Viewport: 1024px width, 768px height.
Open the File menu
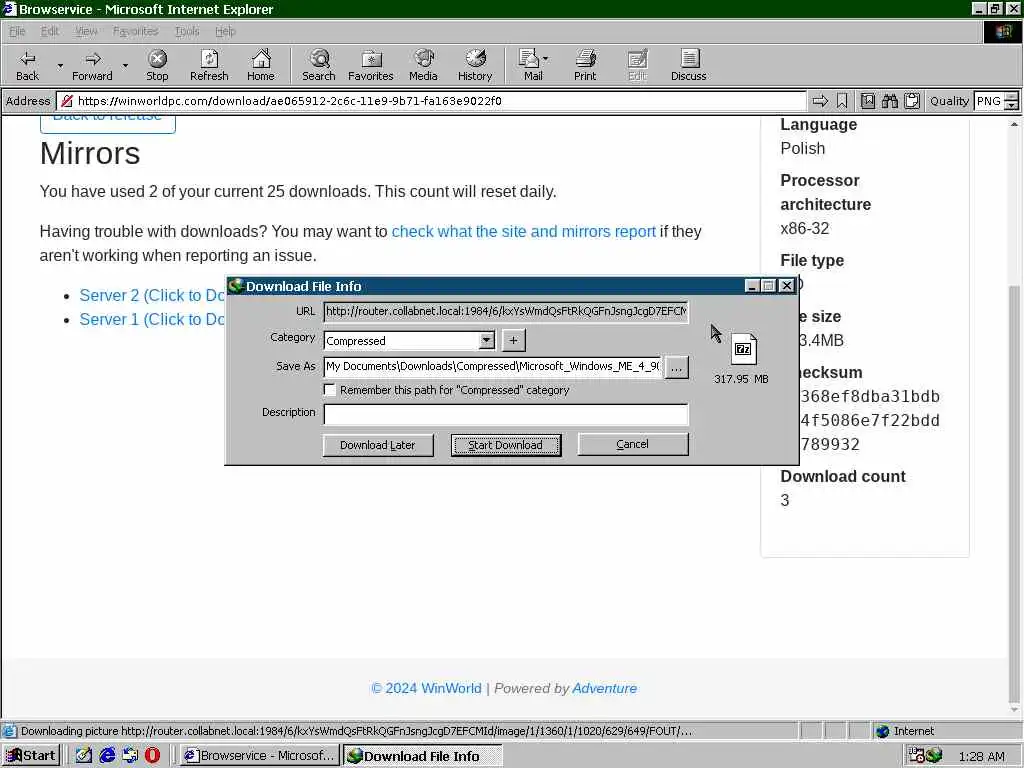tap(17, 31)
